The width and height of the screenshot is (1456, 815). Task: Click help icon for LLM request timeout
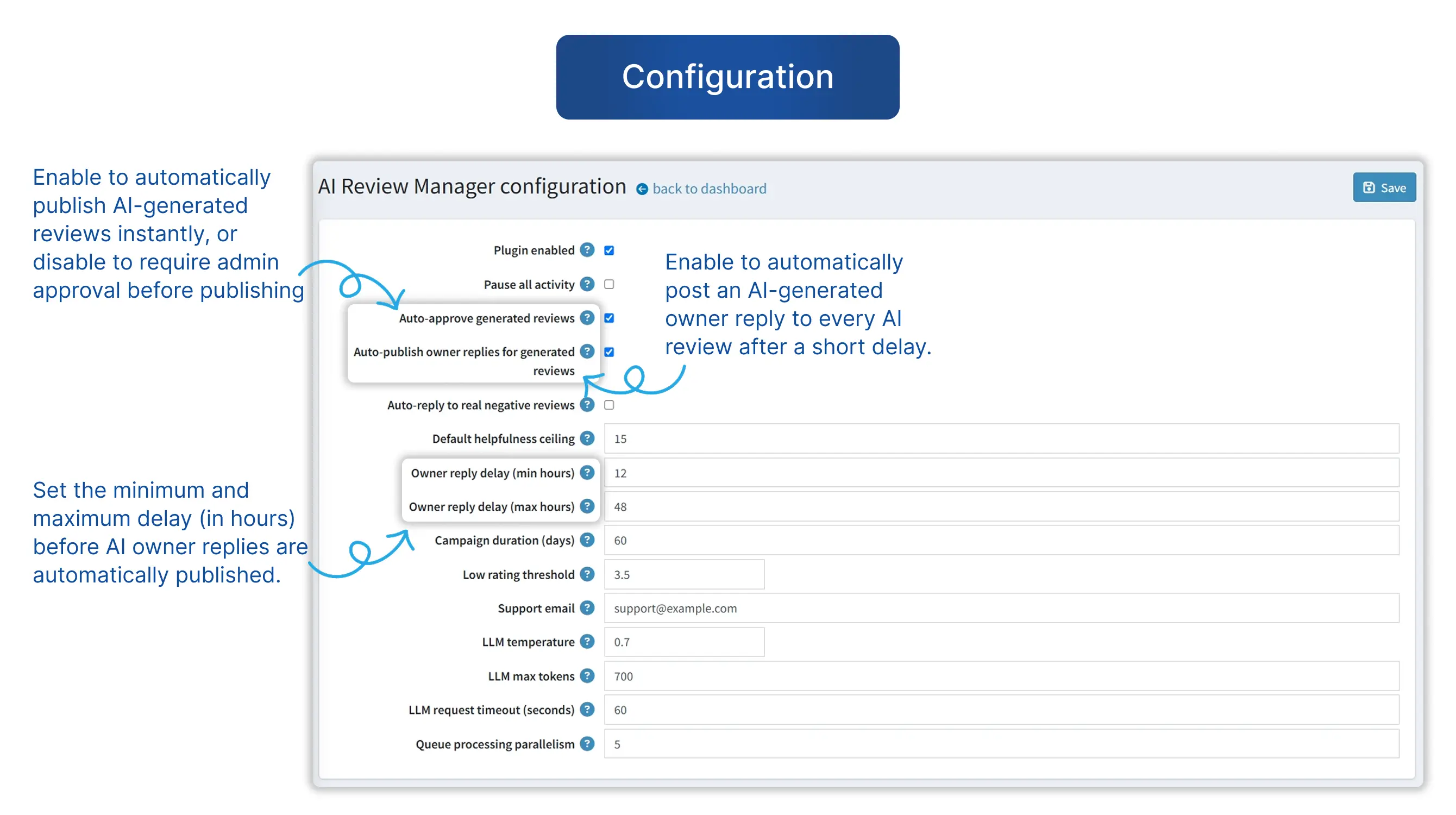pos(587,709)
